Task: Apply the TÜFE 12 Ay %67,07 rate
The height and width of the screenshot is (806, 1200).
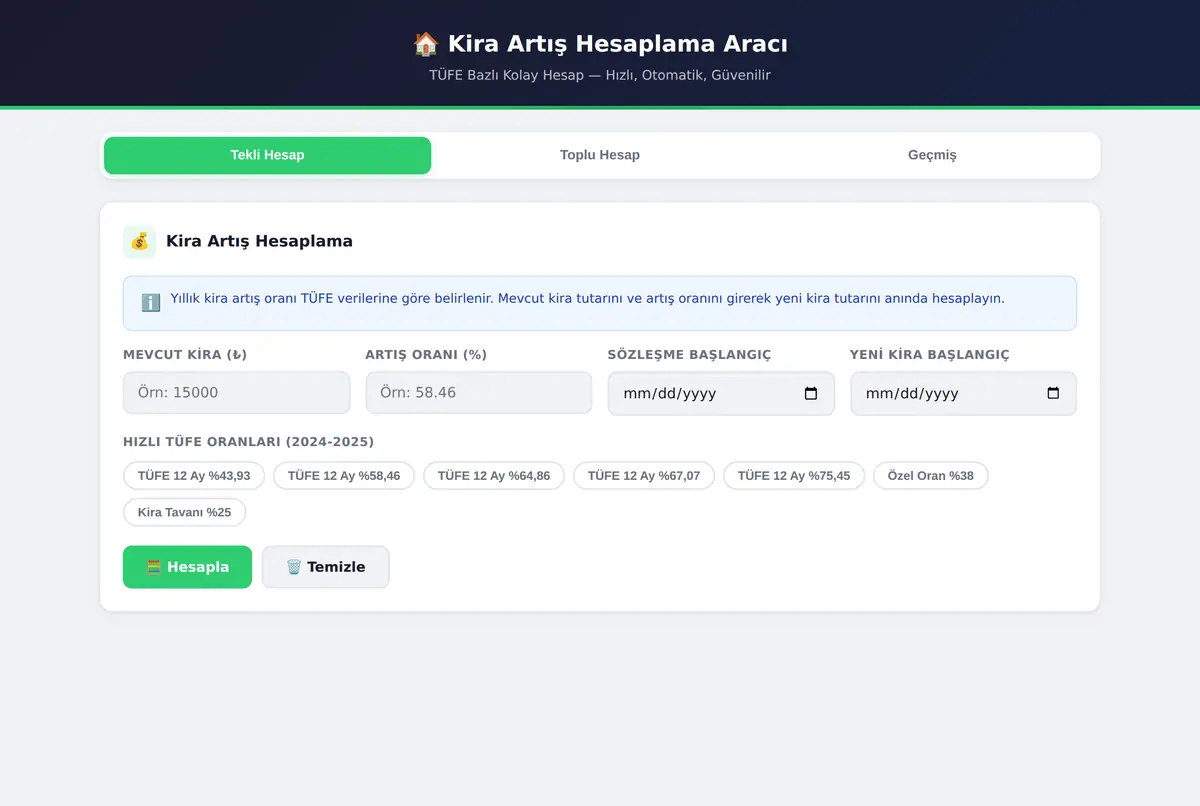Action: [x=644, y=476]
